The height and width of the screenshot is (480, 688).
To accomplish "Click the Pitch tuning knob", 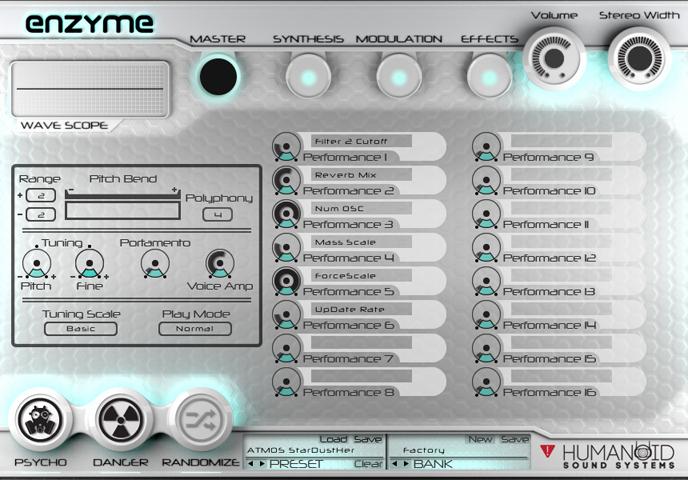I will pyautogui.click(x=37, y=264).
